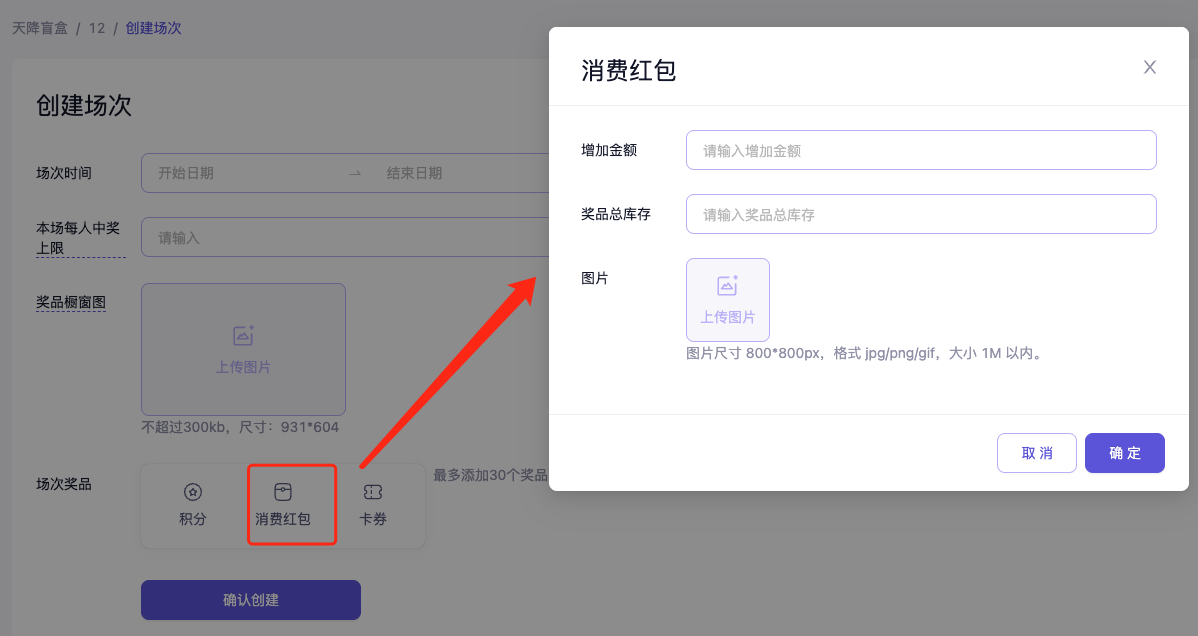1198x636 pixels.
Task: Confirm the dialog with 确定
Action: coord(1124,453)
